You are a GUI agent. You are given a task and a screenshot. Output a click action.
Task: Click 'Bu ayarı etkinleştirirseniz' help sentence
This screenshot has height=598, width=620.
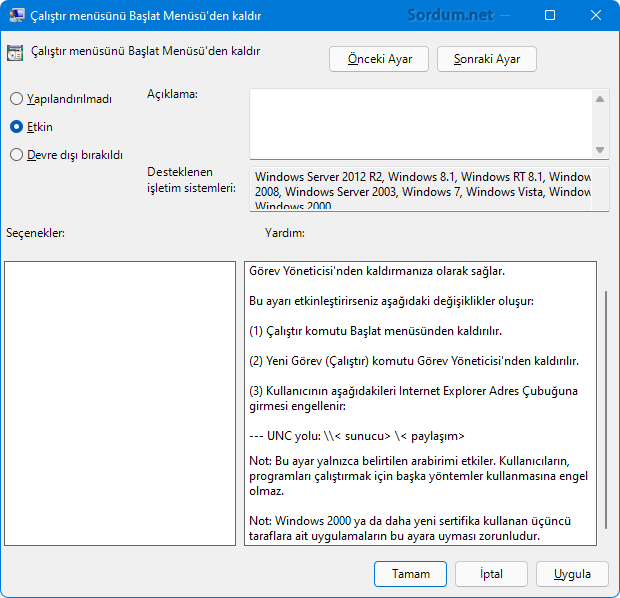pos(391,301)
